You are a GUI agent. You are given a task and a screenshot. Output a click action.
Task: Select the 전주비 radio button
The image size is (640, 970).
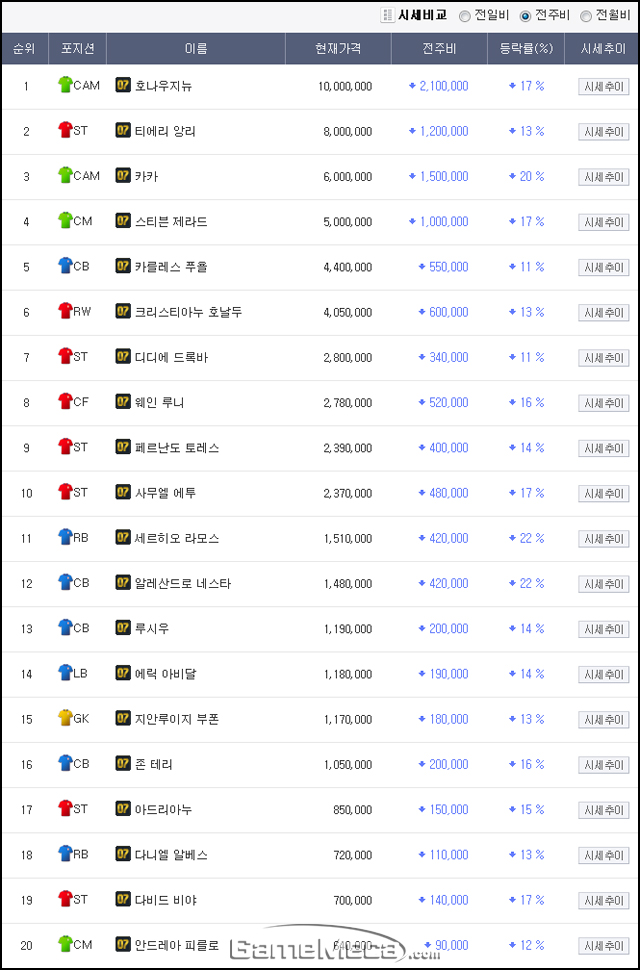point(526,17)
